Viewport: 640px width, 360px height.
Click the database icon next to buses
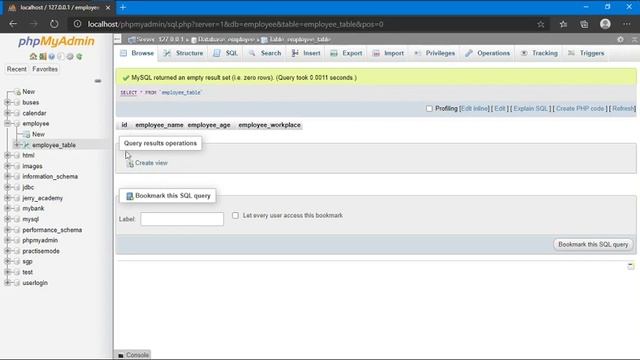[x=17, y=102]
